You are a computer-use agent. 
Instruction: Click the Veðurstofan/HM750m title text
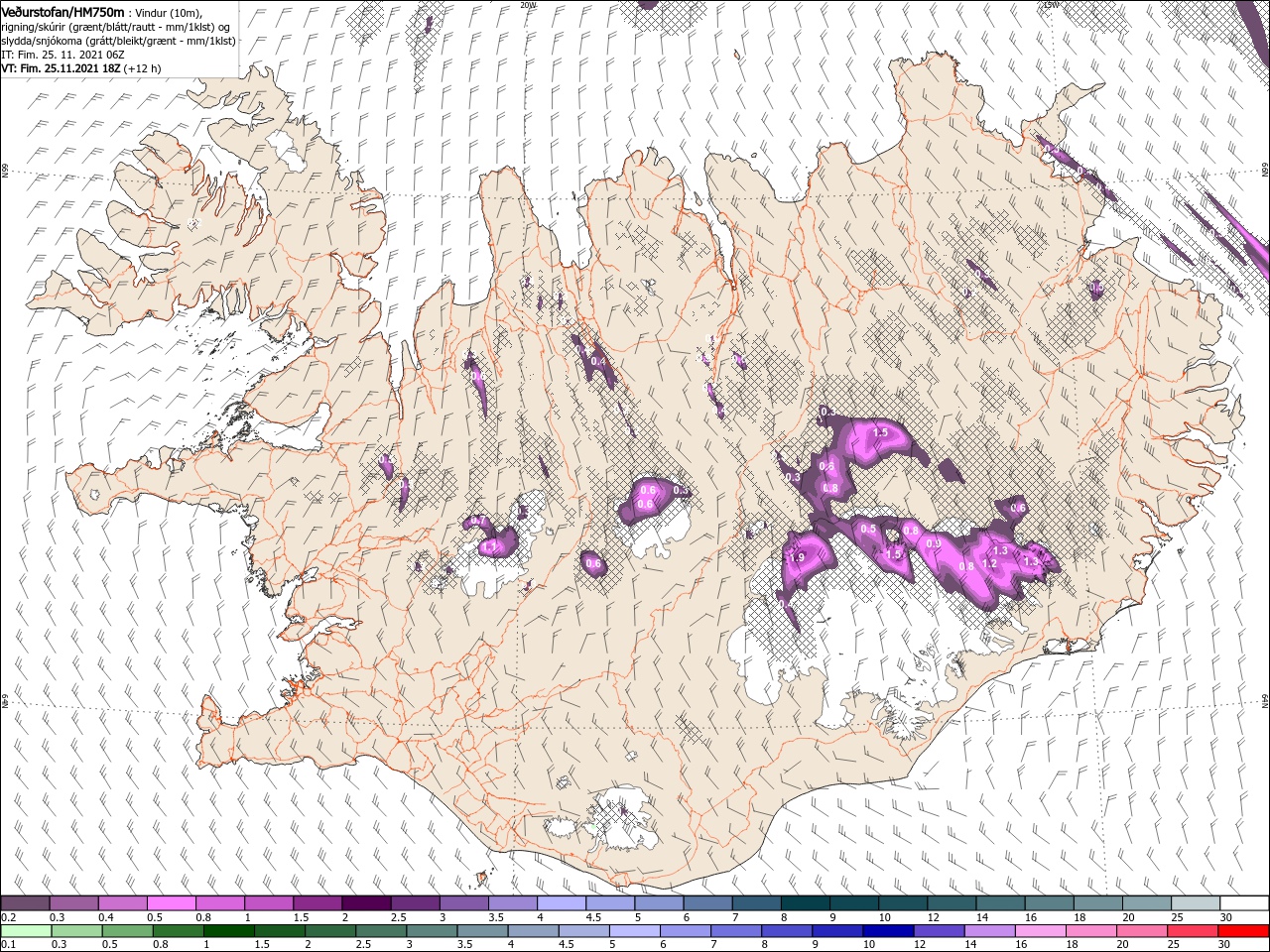click(63, 11)
